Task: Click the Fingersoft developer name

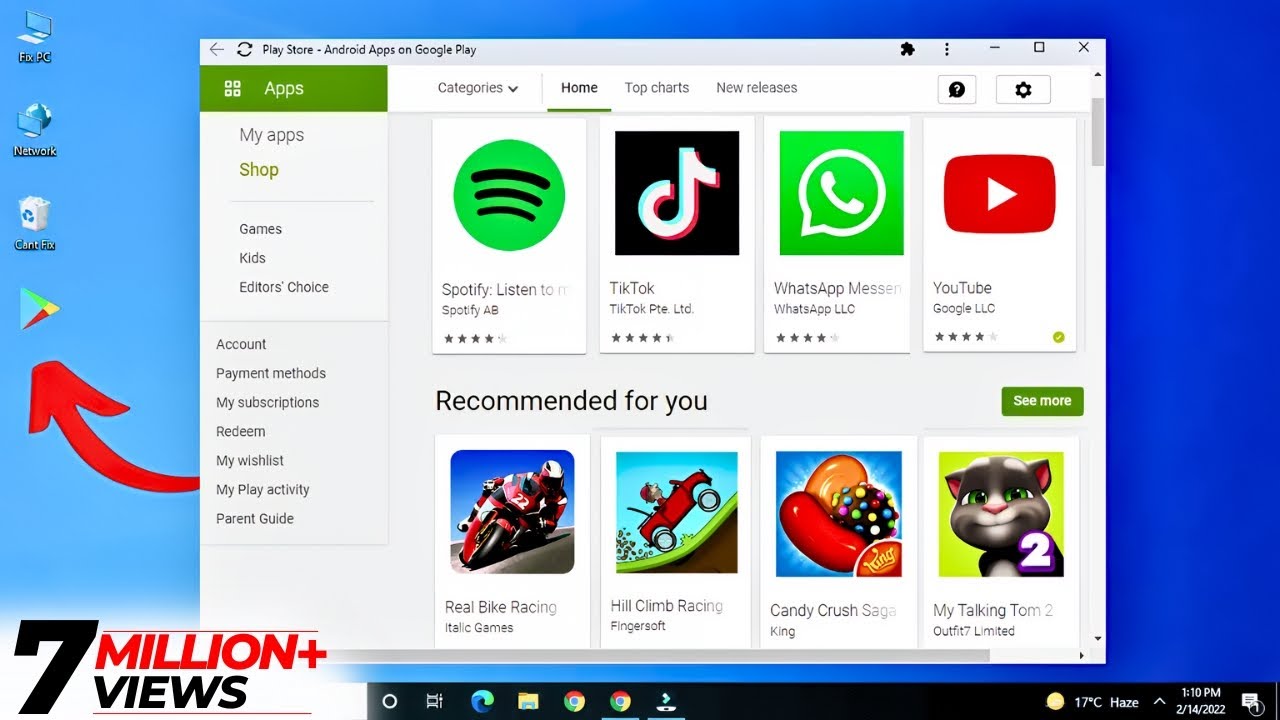Action: pyautogui.click(x=638, y=626)
